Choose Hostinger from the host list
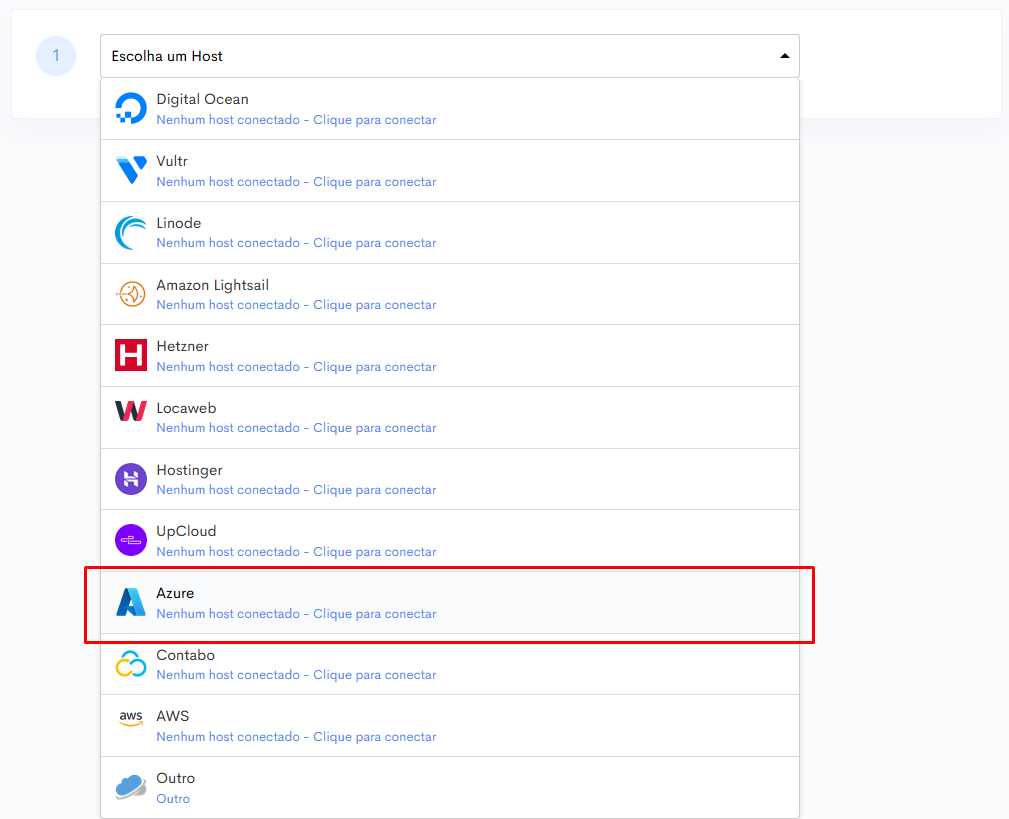The image size is (1009, 819). click(450, 479)
